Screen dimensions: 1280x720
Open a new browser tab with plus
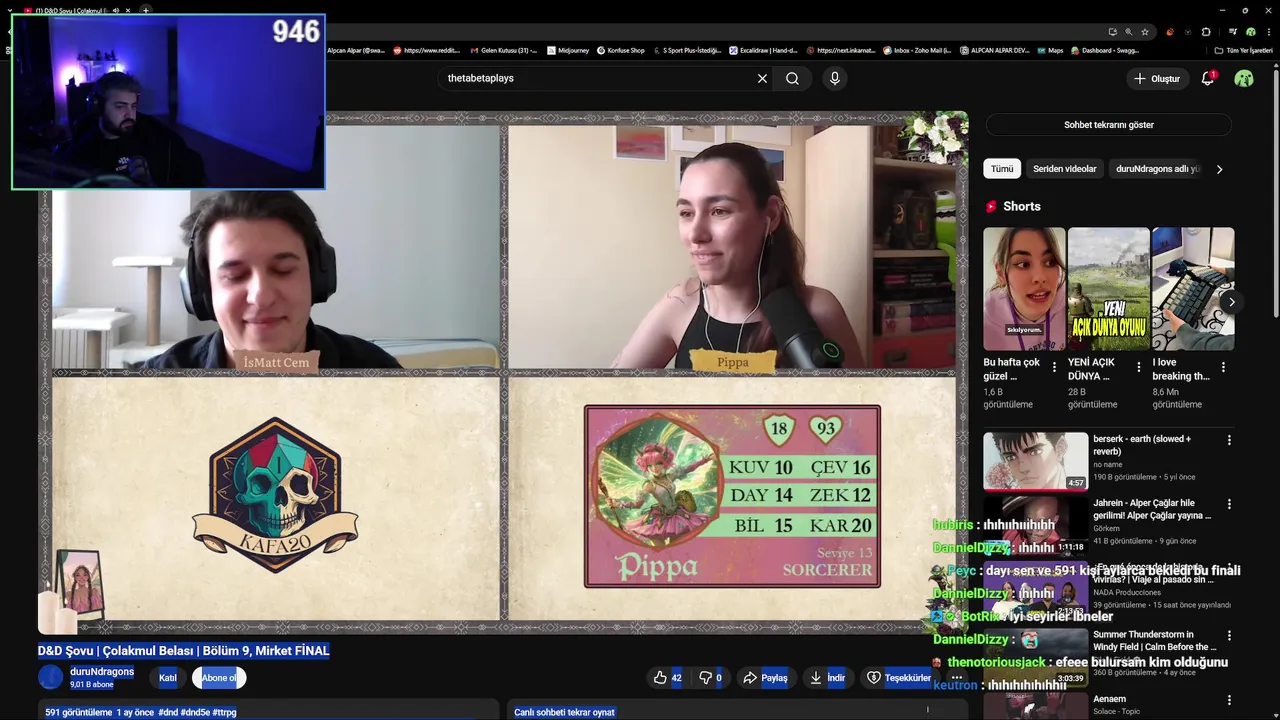pos(145,10)
